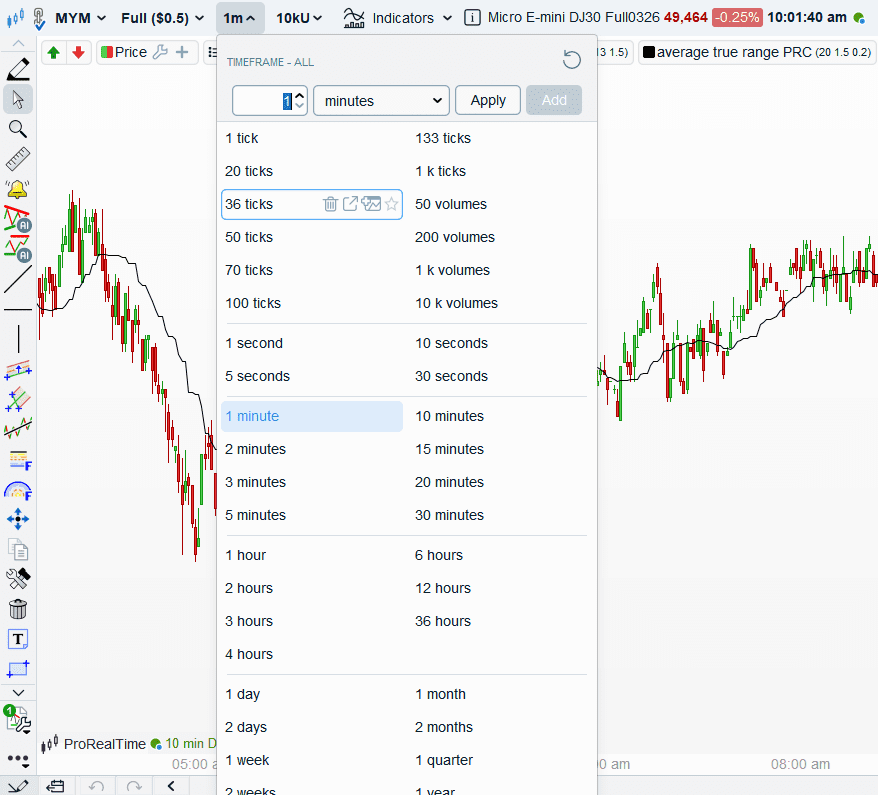
Task: Open the minutes unit combo box
Action: click(381, 101)
